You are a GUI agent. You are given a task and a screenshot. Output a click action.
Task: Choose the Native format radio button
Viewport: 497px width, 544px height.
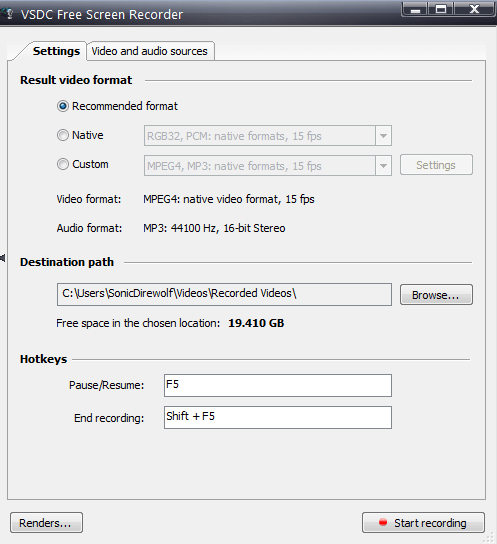point(63,135)
